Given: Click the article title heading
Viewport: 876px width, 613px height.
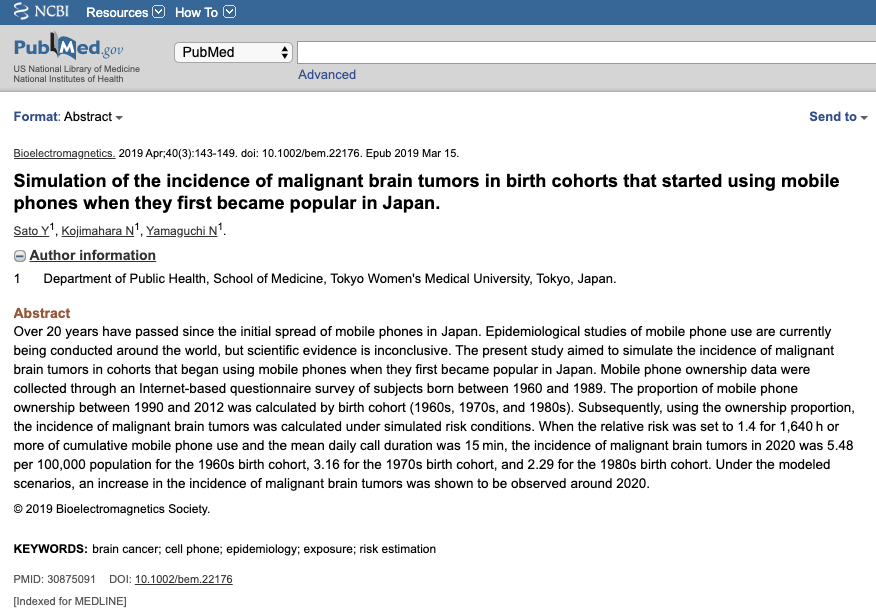Looking at the screenshot, I should point(426,192).
